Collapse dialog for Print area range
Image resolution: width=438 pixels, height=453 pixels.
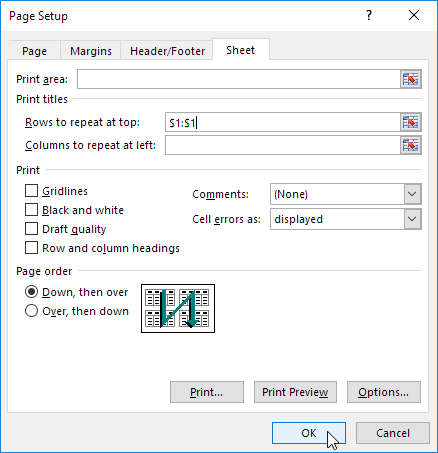pyautogui.click(x=411, y=79)
